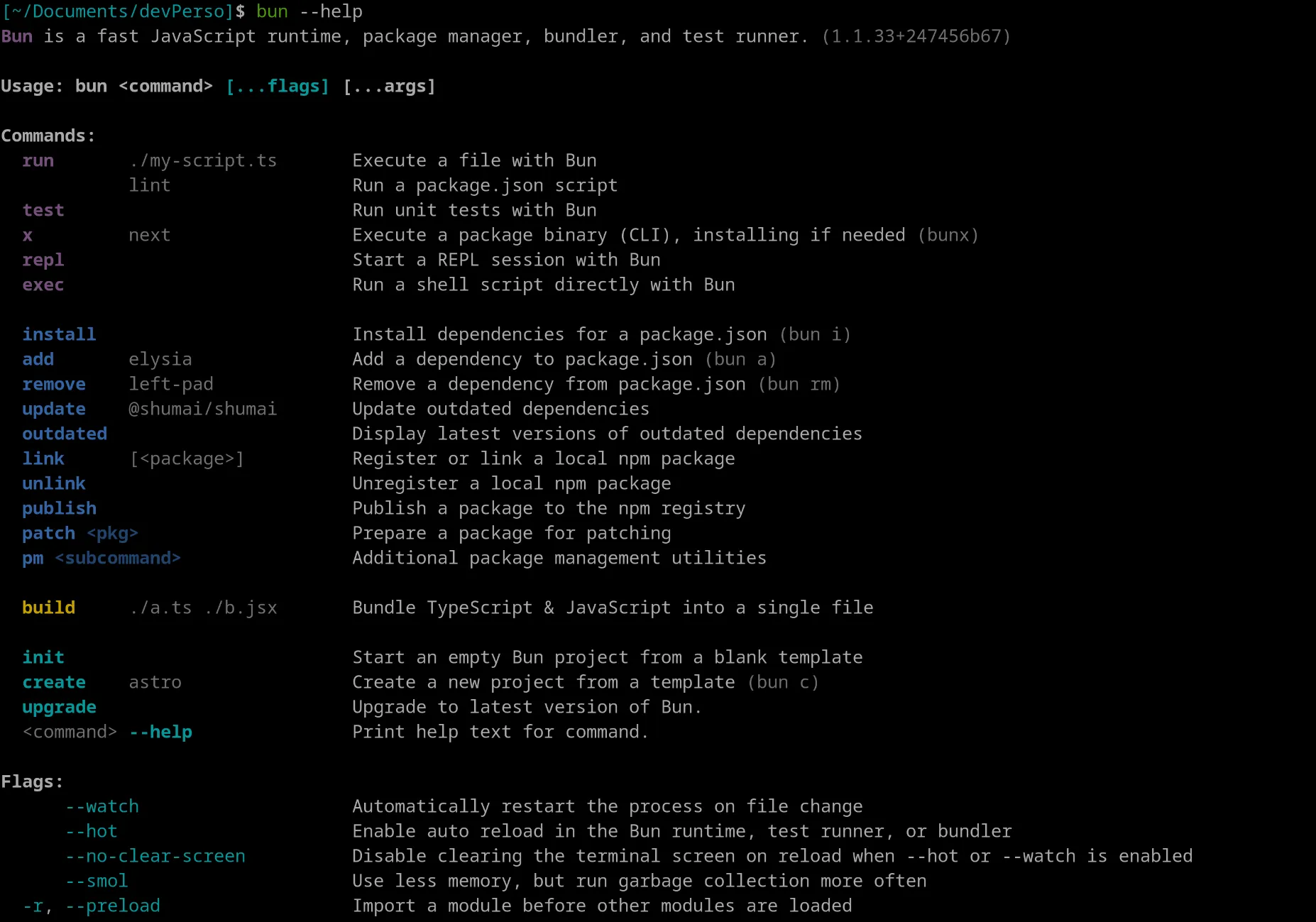Click the prompt path '~/Documents/devPerso'

pos(123,11)
